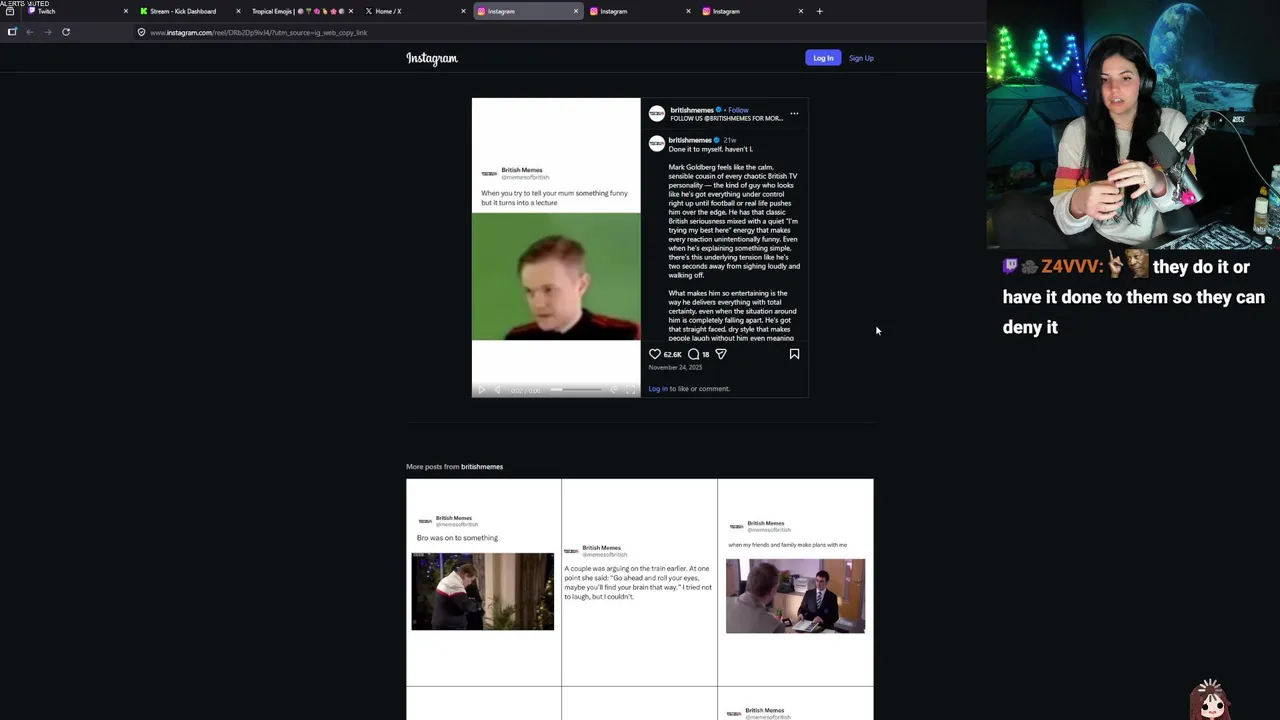Screen dimensions: 1280x720
Task: Play the reel video with the play button
Action: pos(481,390)
